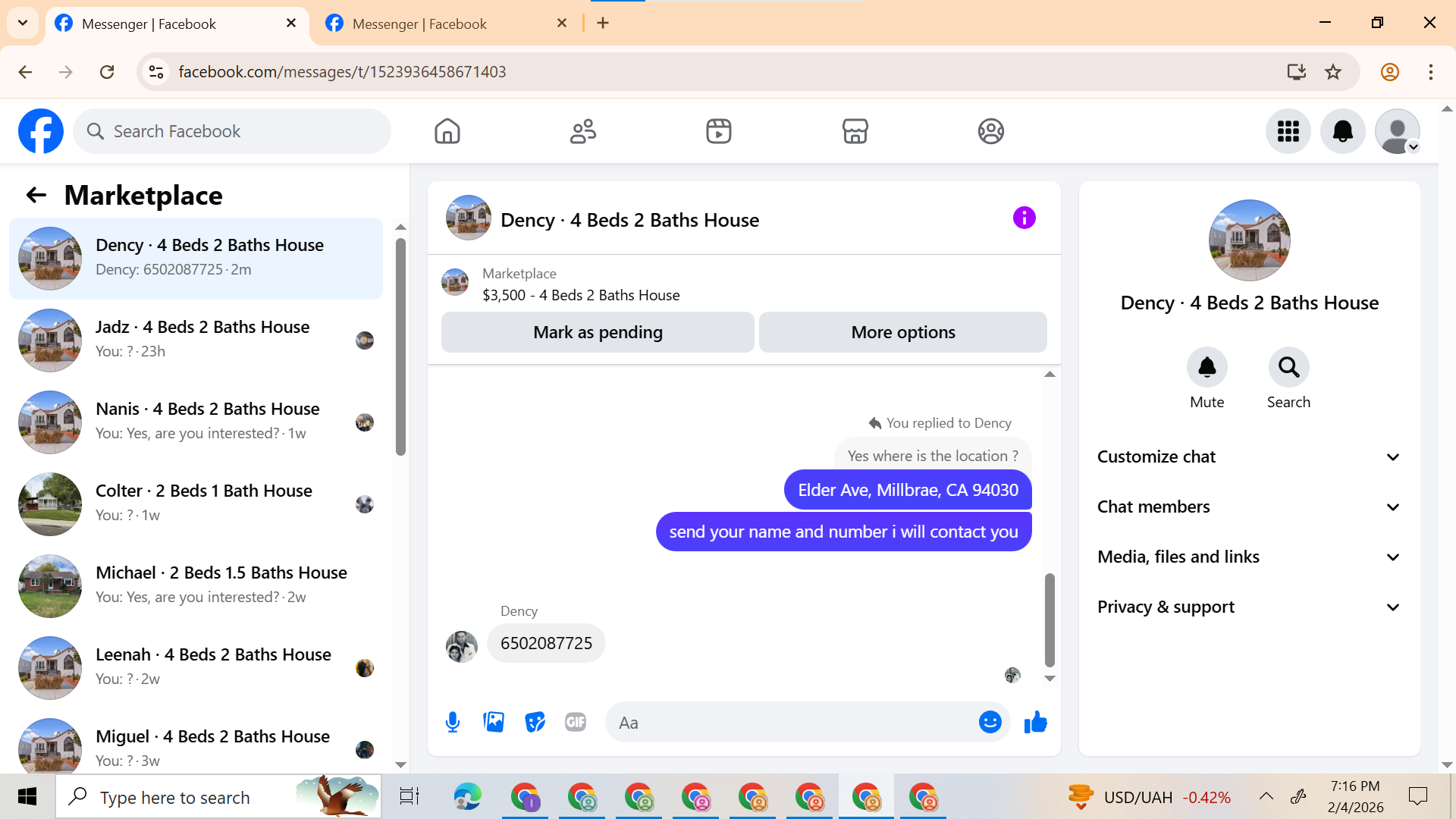The image size is (1456, 819).
Task: Mute the Dency conversation
Action: [1207, 368]
